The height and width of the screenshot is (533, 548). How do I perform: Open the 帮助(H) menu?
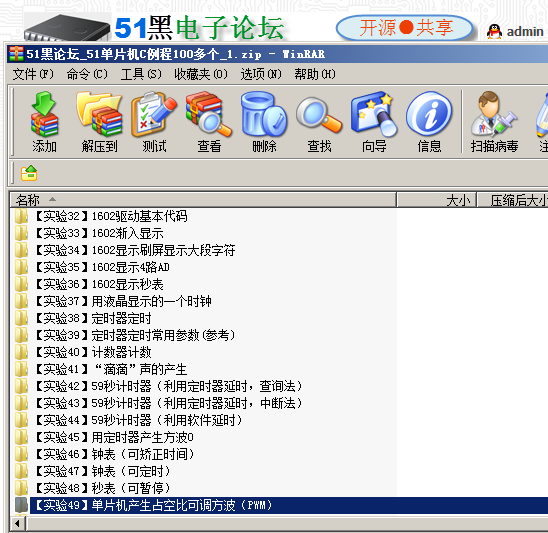(x=315, y=74)
